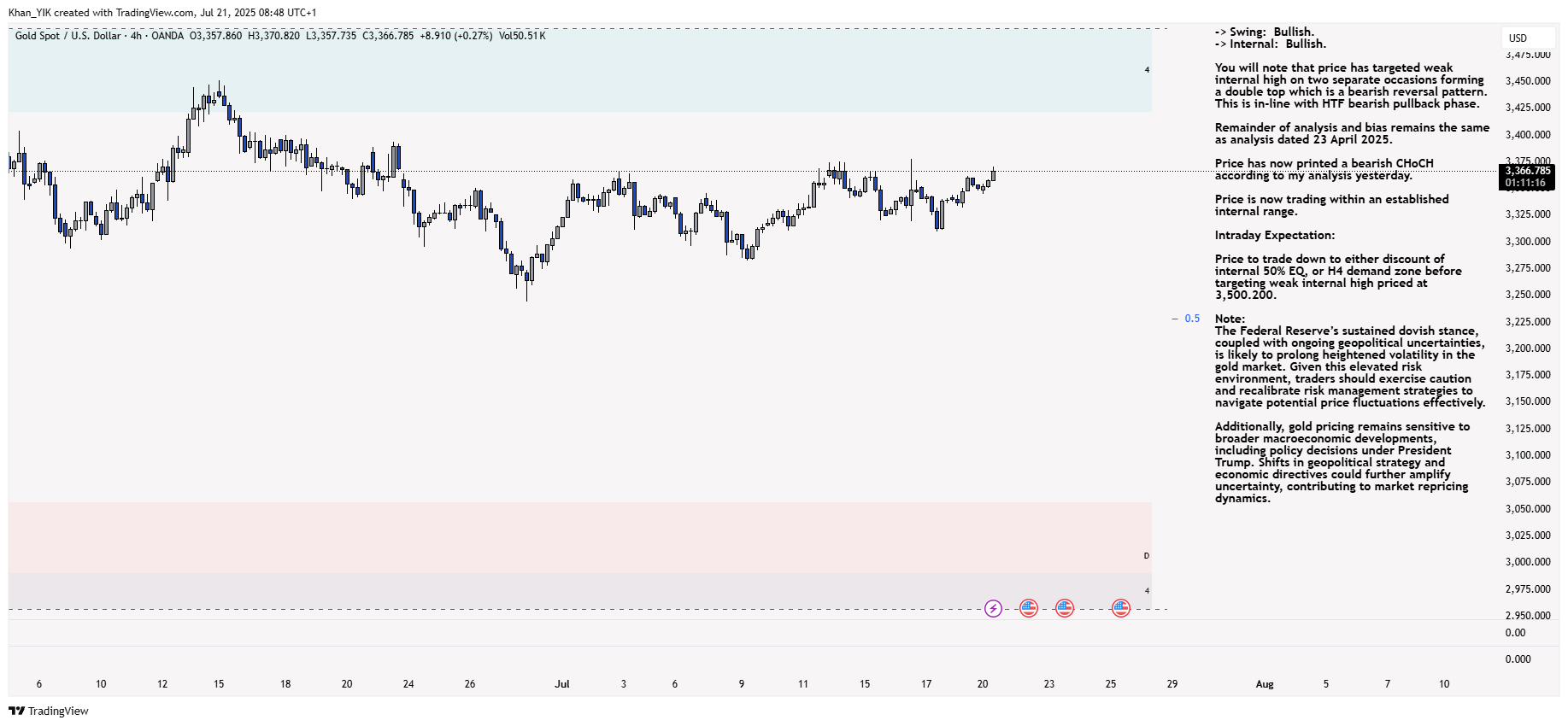Screen dimensions: 1568x726
Task: Click the 'Jul' label on the time axis
Action: [561, 684]
